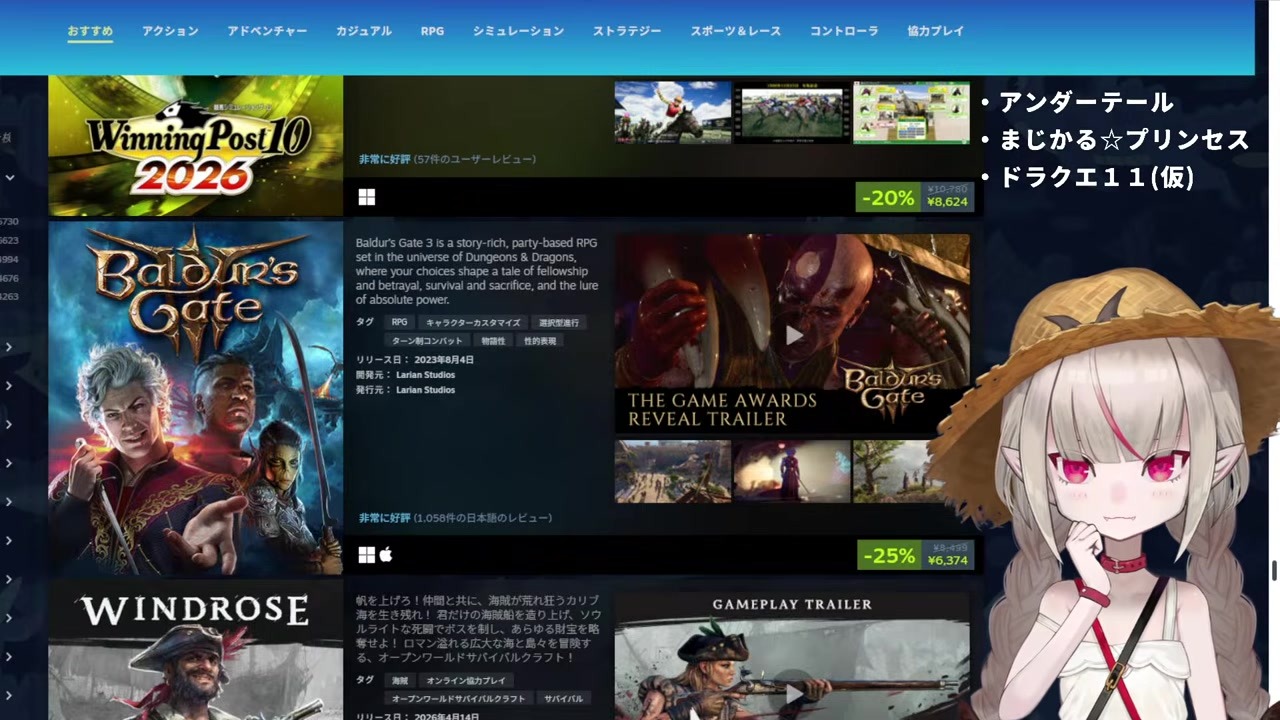The height and width of the screenshot is (720, 1280).
Task: Open publisher Larian Studios link
Action: [x=425, y=390]
